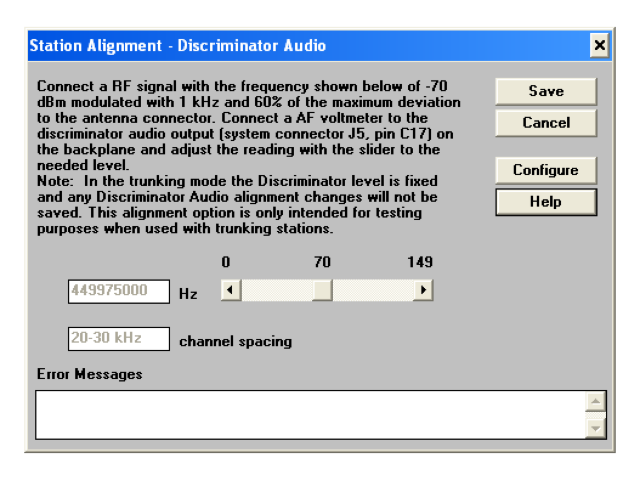This screenshot has width=640, height=480.
Task: Click the "channel spacing" label text
Action: tap(235, 341)
